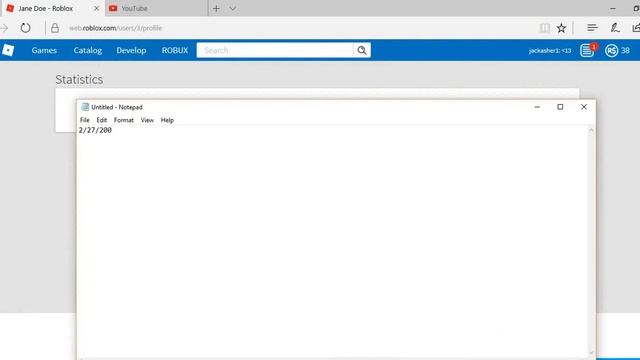Image resolution: width=640 pixels, height=360 pixels.
Task: Open Notepad Help menu
Action: click(167, 120)
